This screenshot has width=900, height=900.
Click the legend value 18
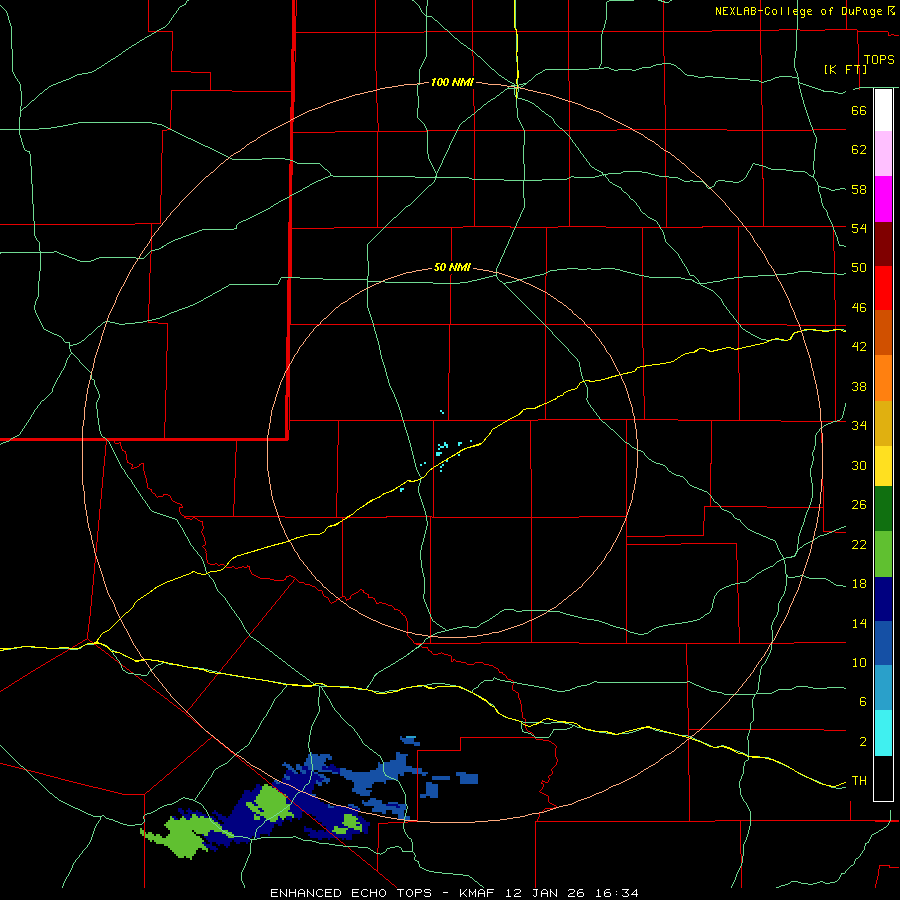coord(859,584)
